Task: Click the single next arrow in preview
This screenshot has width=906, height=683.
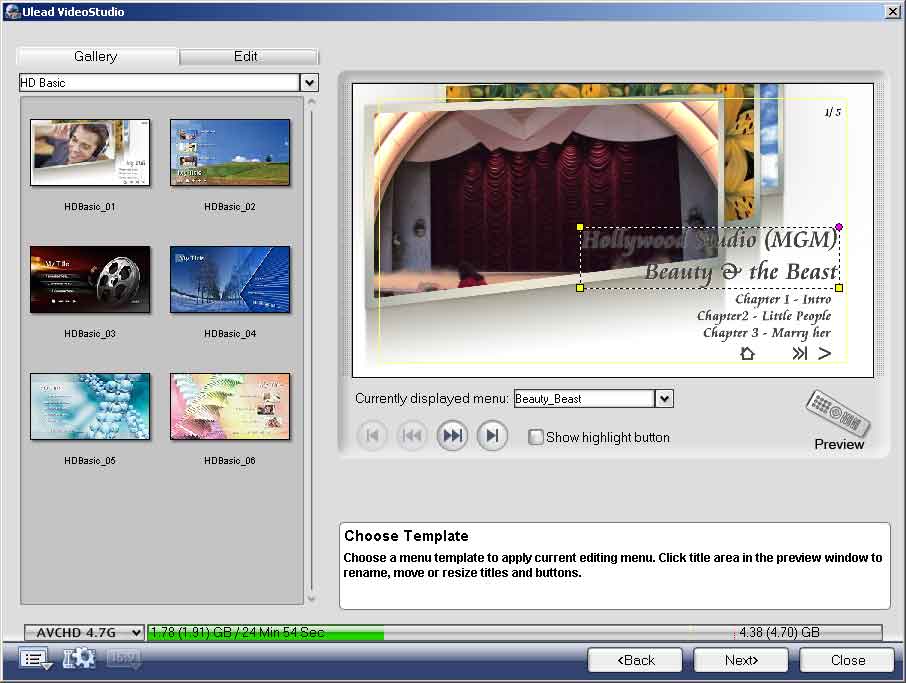Action: (825, 354)
